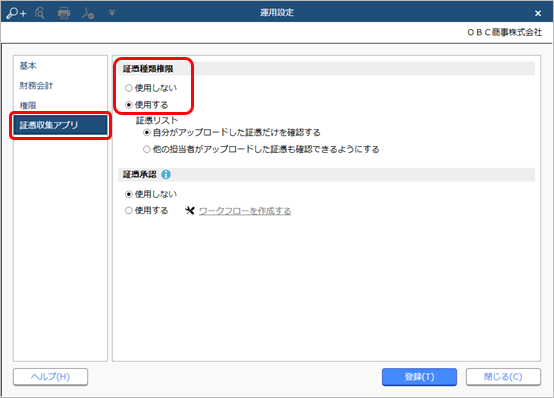
Task: Click the PDF export icon
Action: 88,13
